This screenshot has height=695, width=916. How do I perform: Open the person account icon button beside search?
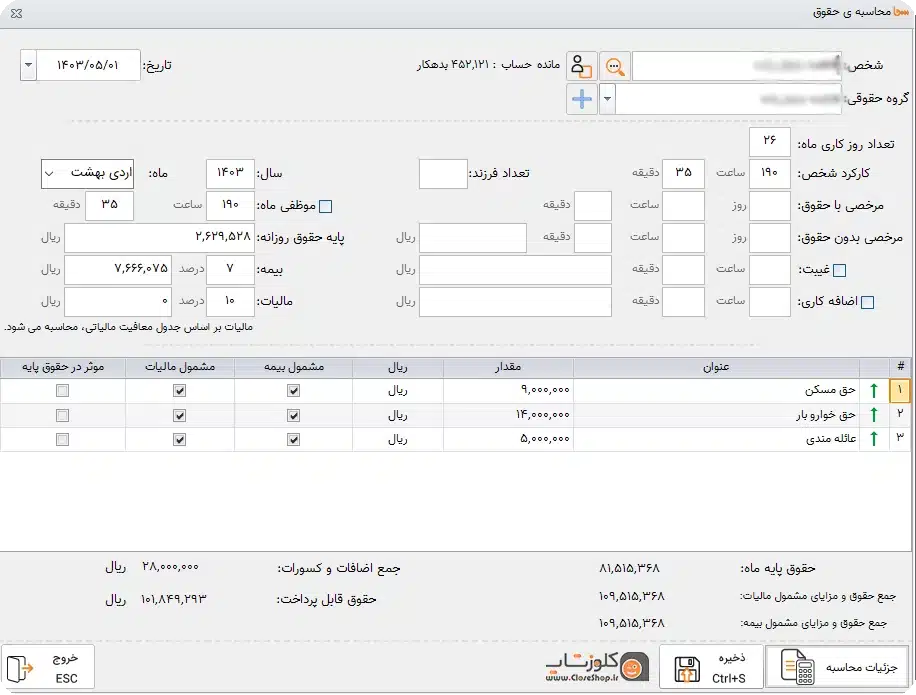coord(581,66)
